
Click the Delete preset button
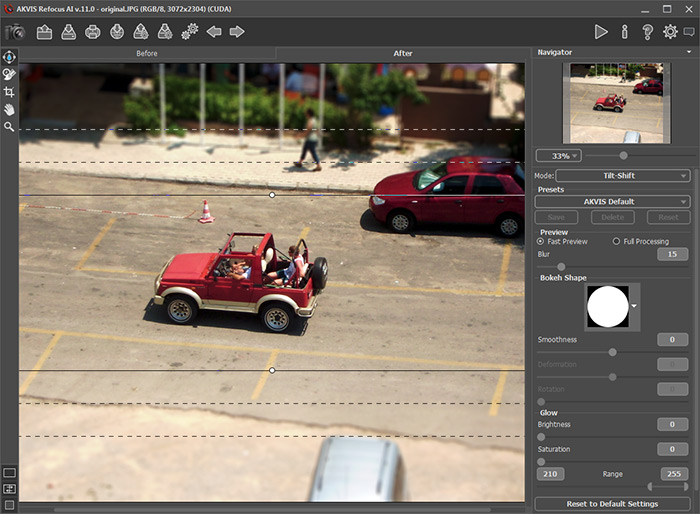point(612,217)
